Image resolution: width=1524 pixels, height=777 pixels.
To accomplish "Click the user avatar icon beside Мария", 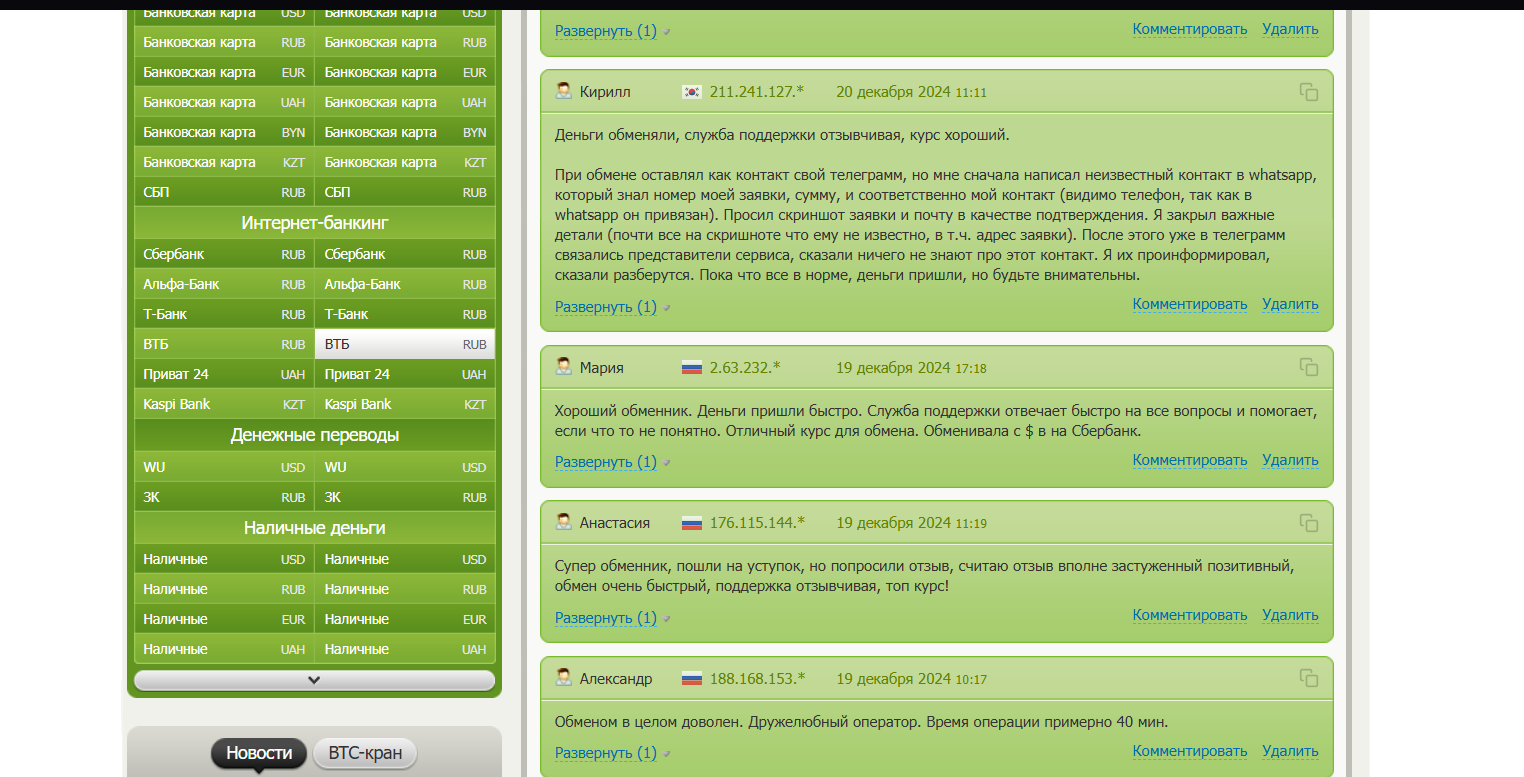I will click(x=564, y=367).
